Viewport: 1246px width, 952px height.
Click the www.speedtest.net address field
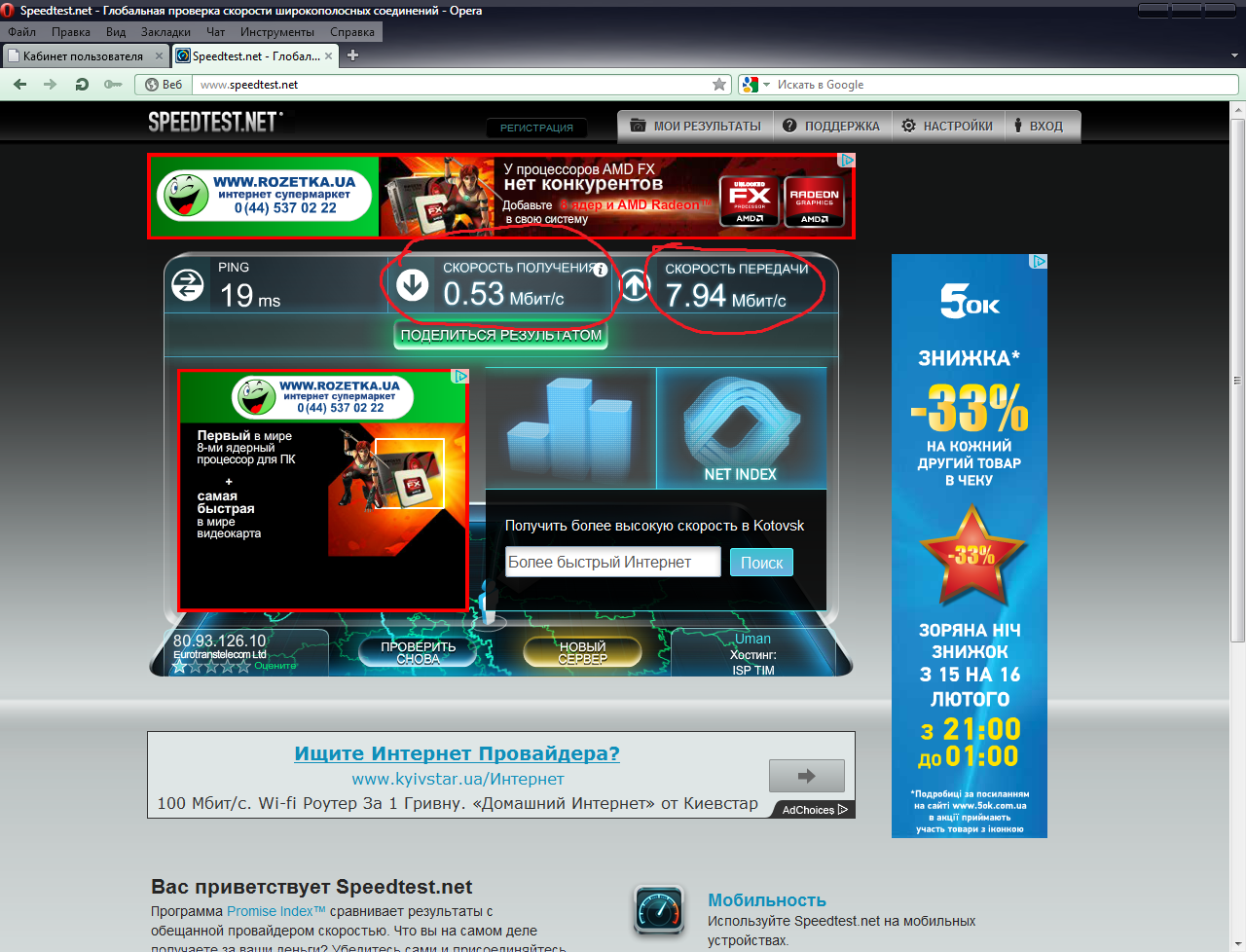[x=454, y=85]
